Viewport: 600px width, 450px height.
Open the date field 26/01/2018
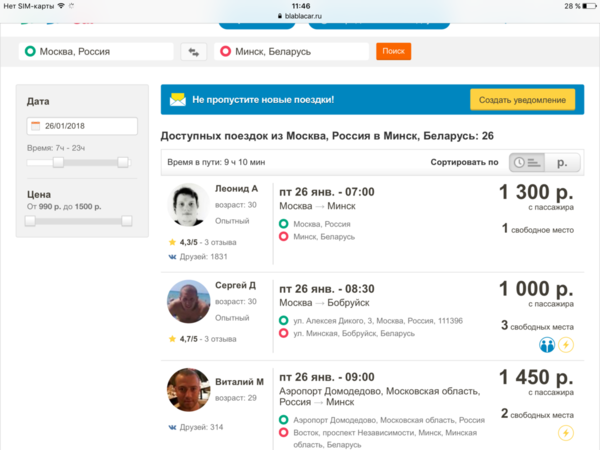click(82, 126)
